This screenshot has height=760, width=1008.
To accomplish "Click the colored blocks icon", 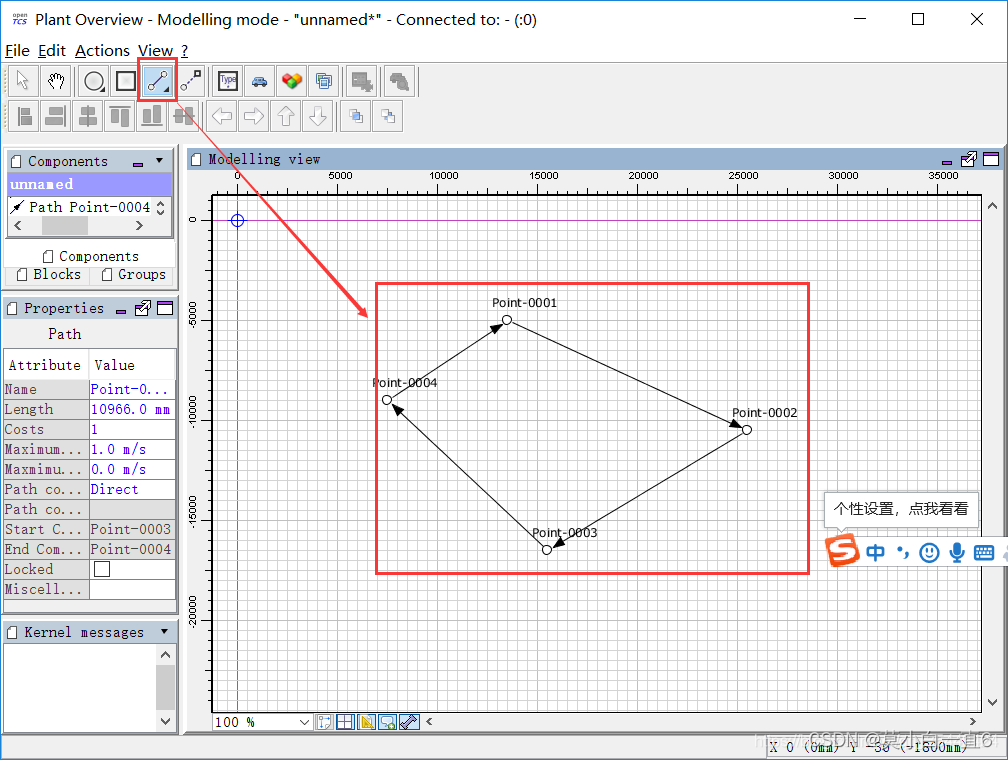I will point(292,81).
